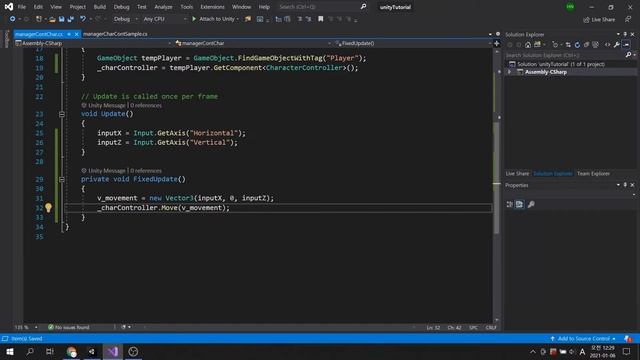Collapse the Update method outline
640x360 pixels.
click(62, 114)
